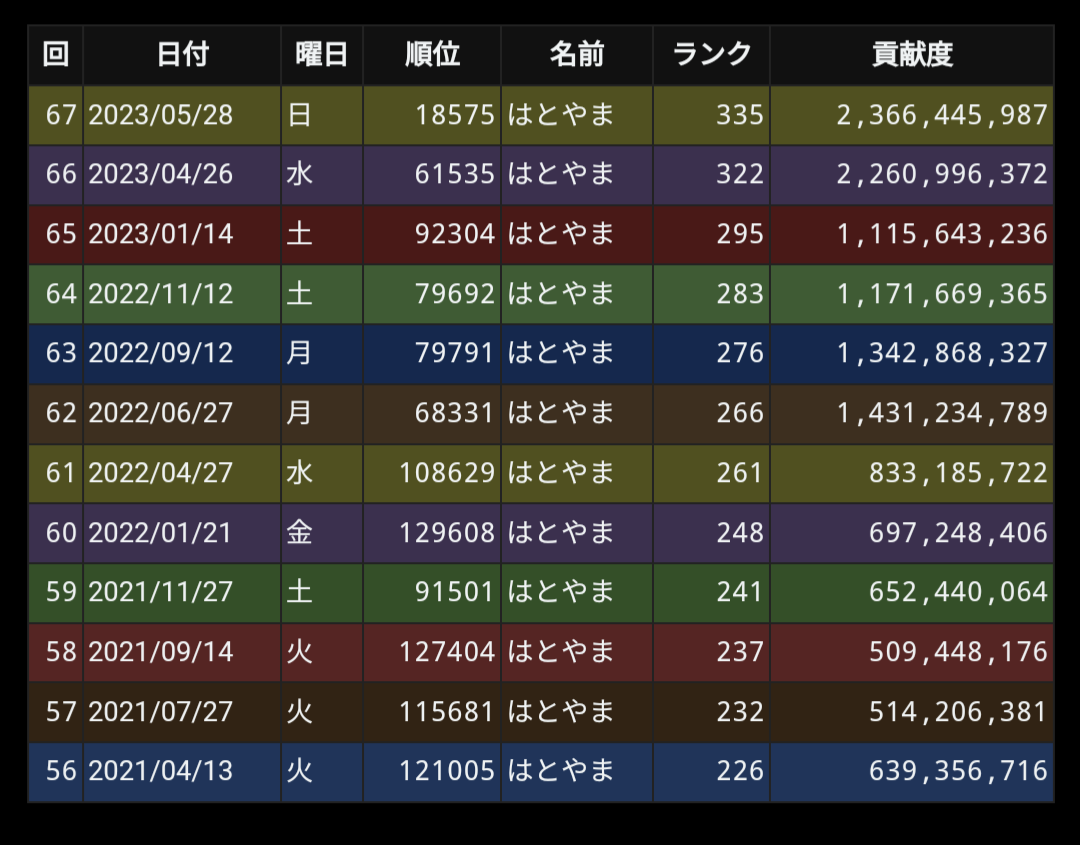This screenshot has width=1080, height=845.
Task: Click round number 65 cell
Action: (60, 234)
